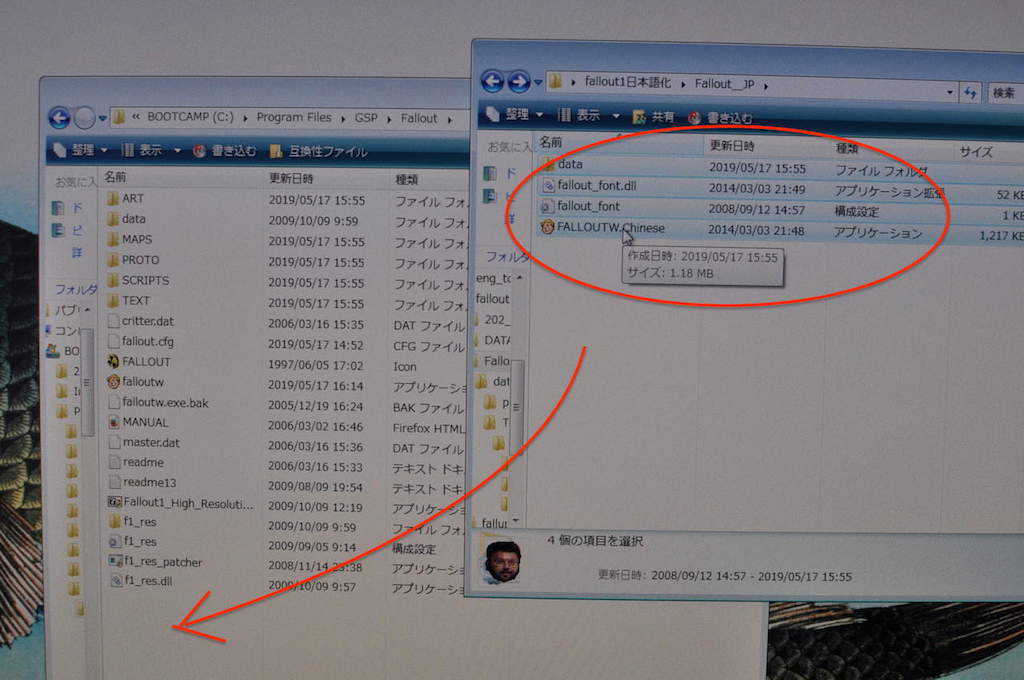The image size is (1024, 680).
Task: Expand the arrow after Program Files breadcrumb
Action: tap(343, 119)
